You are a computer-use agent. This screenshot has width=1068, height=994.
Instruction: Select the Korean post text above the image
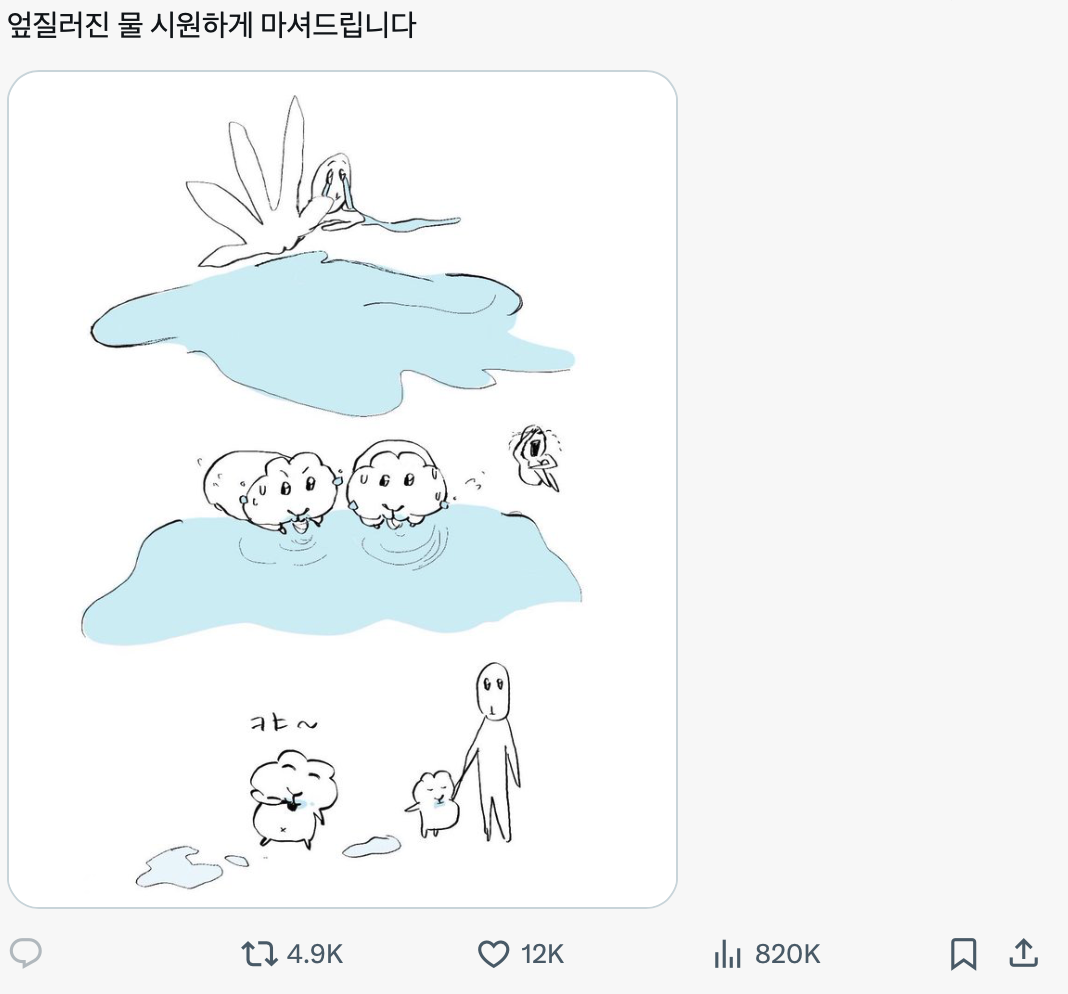click(211, 26)
